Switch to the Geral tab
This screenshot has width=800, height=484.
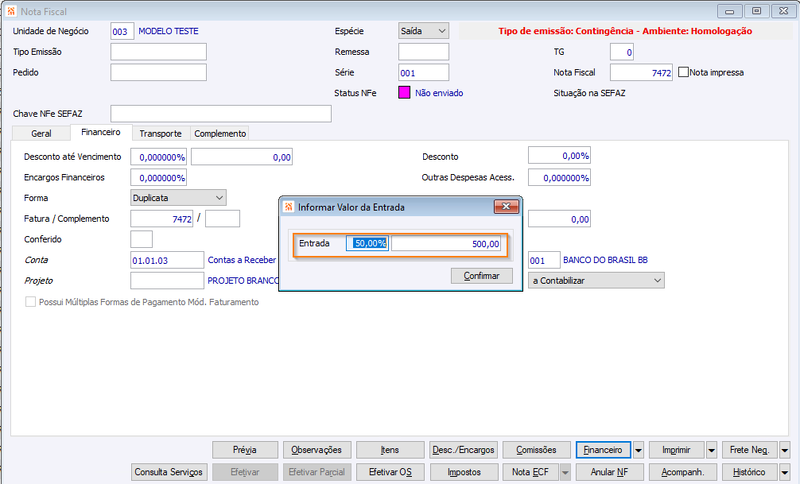[x=41, y=134]
